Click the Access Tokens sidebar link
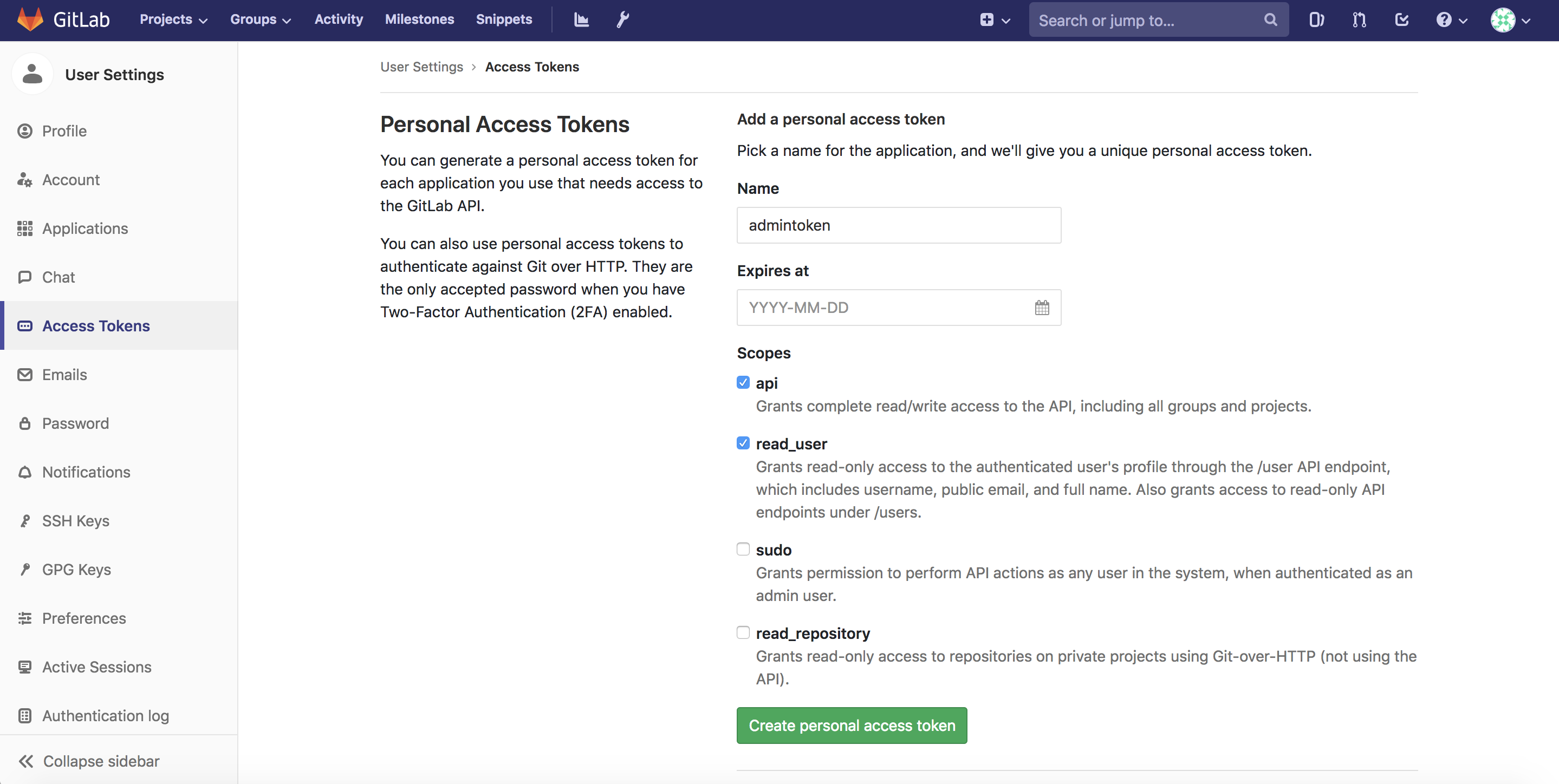The height and width of the screenshot is (784, 1559). pyautogui.click(x=96, y=325)
